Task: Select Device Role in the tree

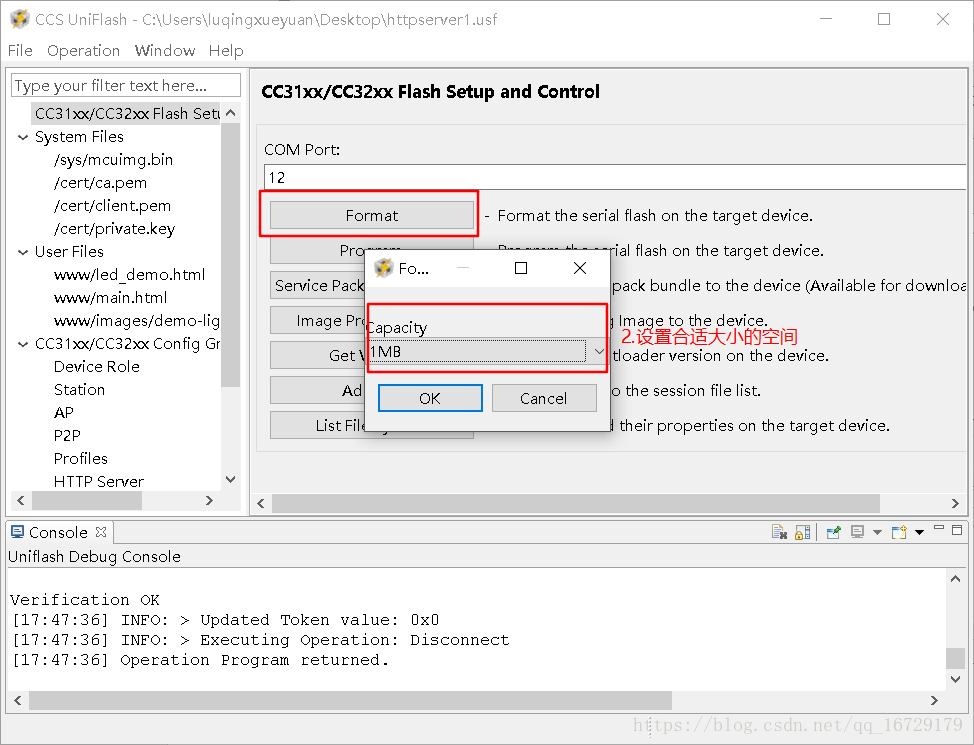Action: pyautogui.click(x=96, y=367)
